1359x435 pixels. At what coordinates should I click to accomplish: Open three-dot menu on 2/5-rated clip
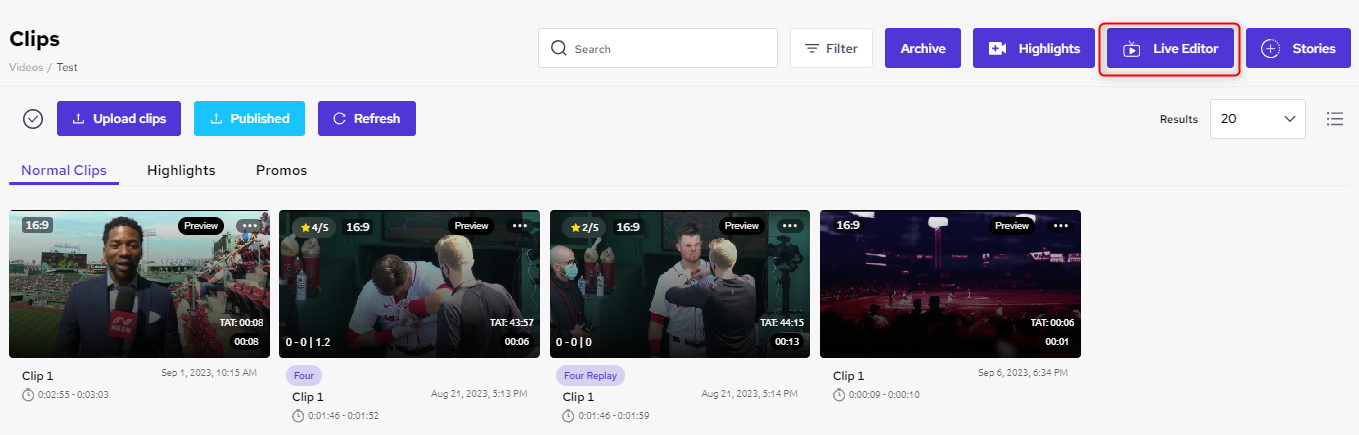[x=790, y=226]
